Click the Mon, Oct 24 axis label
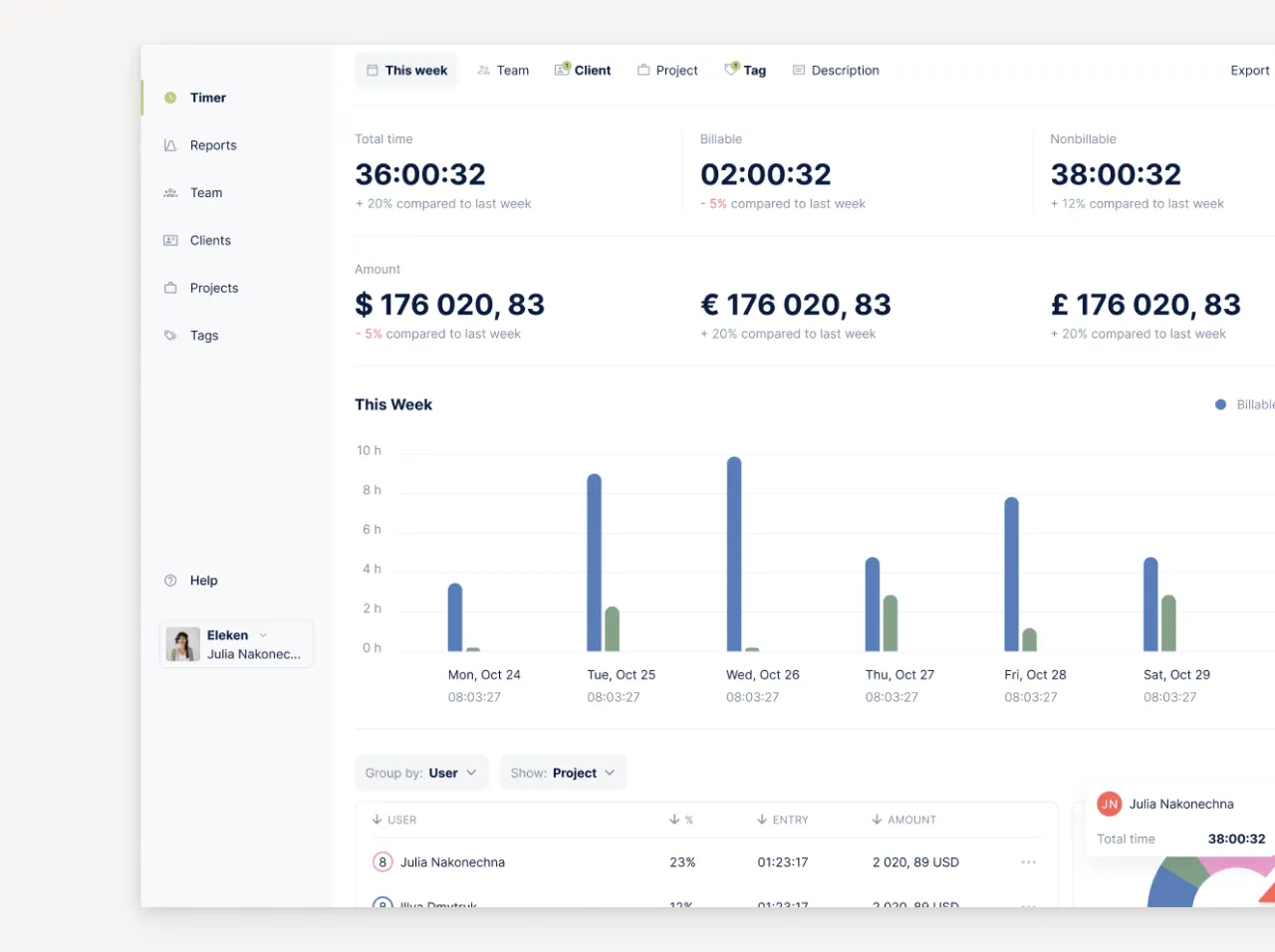The image size is (1275, 952). click(484, 675)
